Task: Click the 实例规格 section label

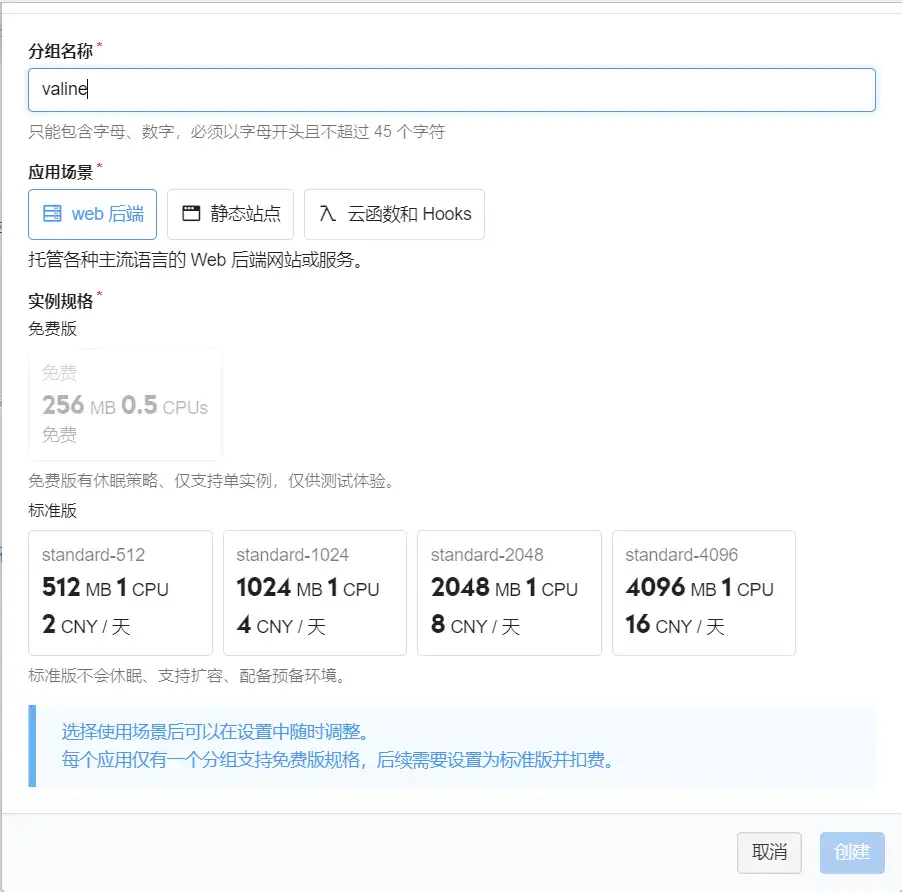Action: click(x=61, y=301)
